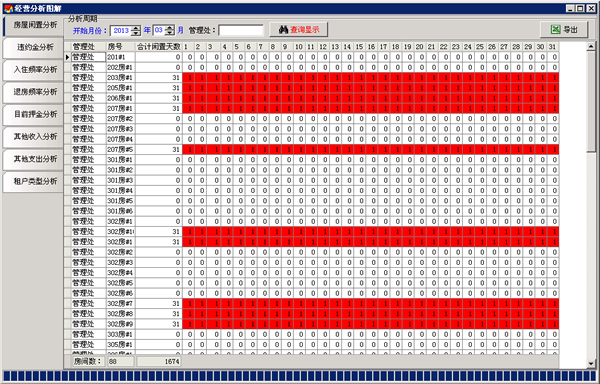Click the green Excel export icon
The image size is (600, 384).
pyautogui.click(x=556, y=29)
